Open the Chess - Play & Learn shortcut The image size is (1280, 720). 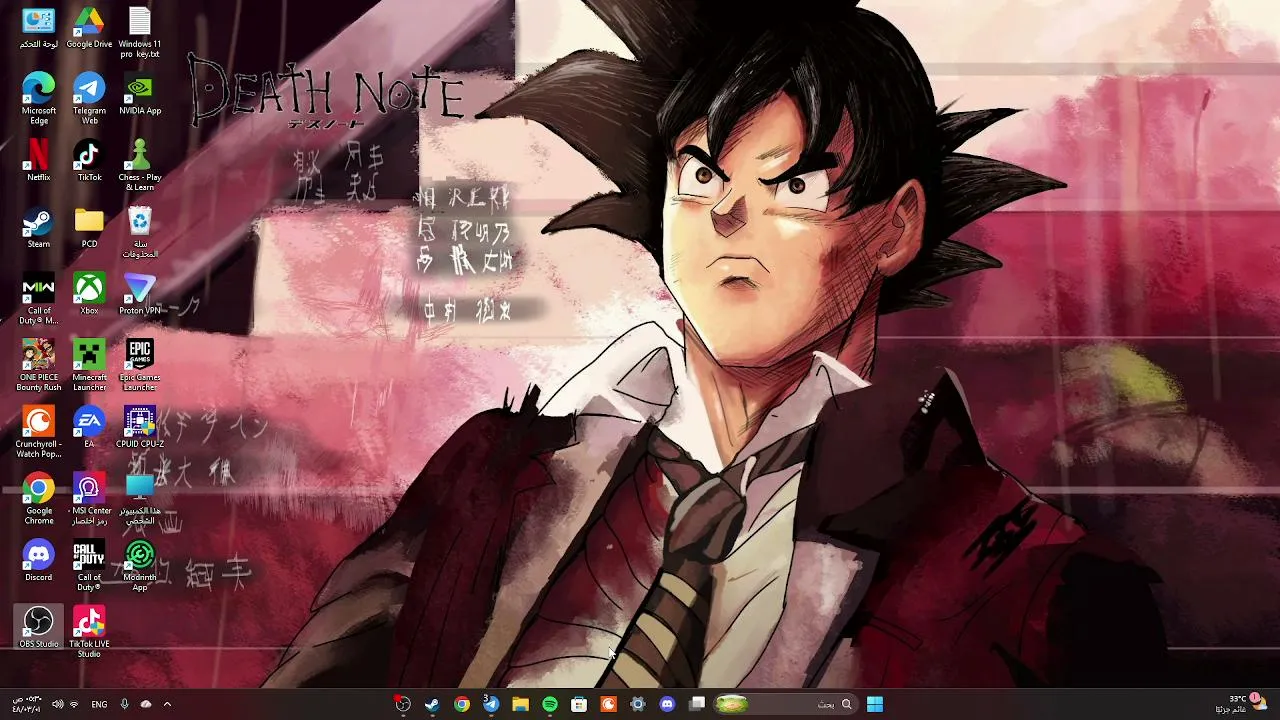[140, 166]
